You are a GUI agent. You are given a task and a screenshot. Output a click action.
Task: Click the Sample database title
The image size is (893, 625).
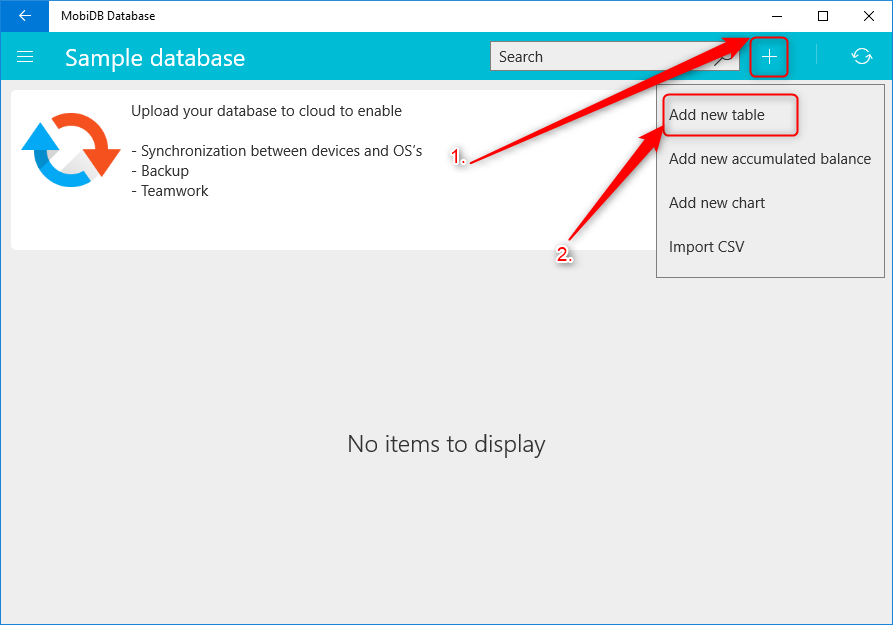coord(155,58)
